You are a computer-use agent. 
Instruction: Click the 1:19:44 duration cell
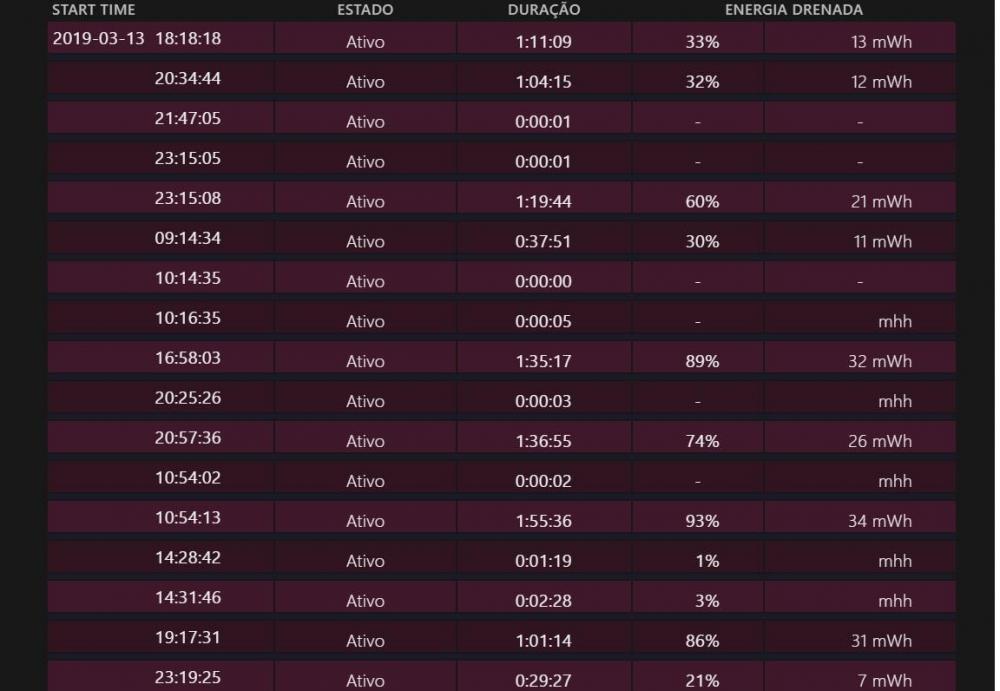[544, 201]
